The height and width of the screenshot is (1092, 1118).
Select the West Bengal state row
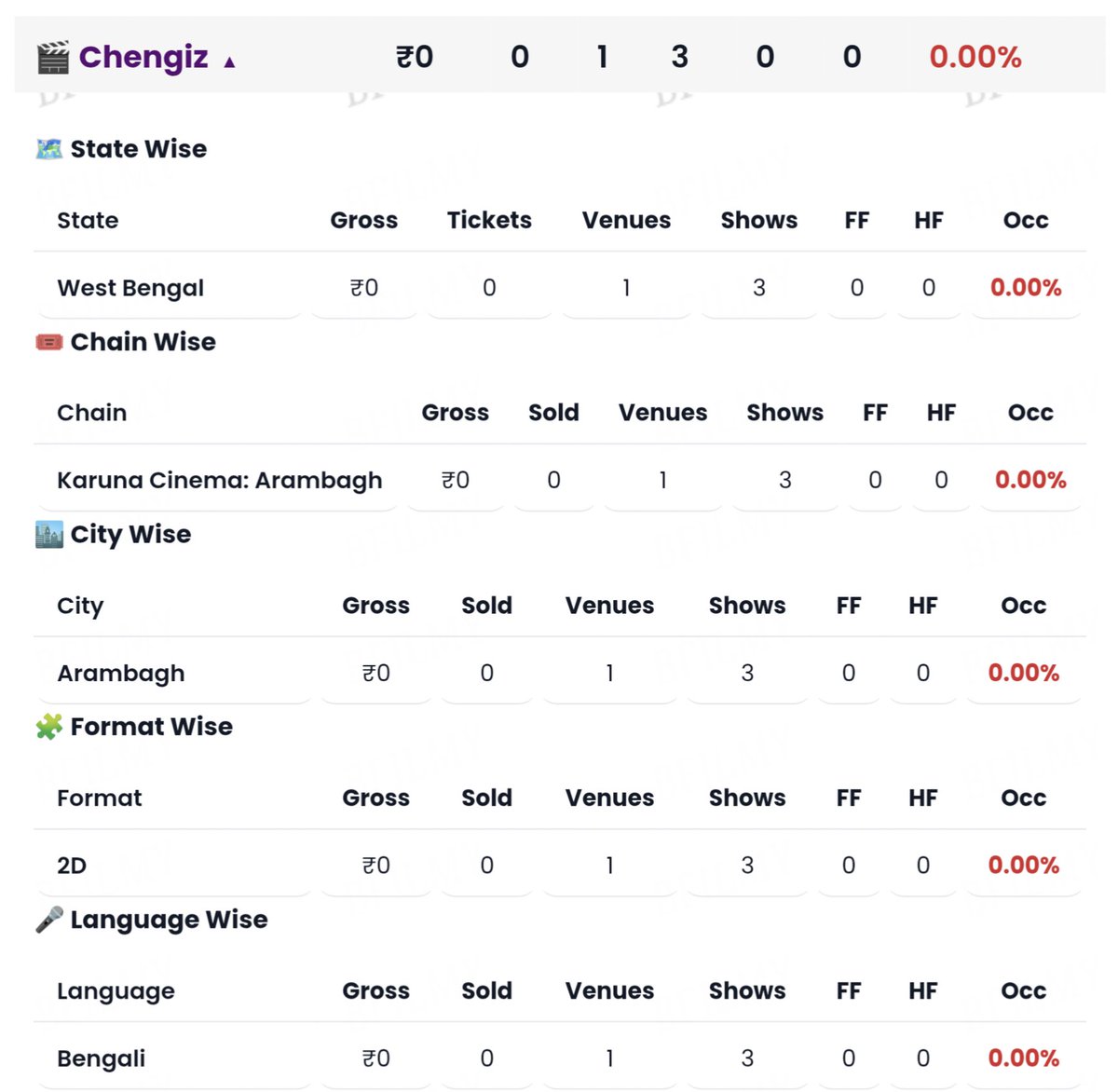coord(559,288)
